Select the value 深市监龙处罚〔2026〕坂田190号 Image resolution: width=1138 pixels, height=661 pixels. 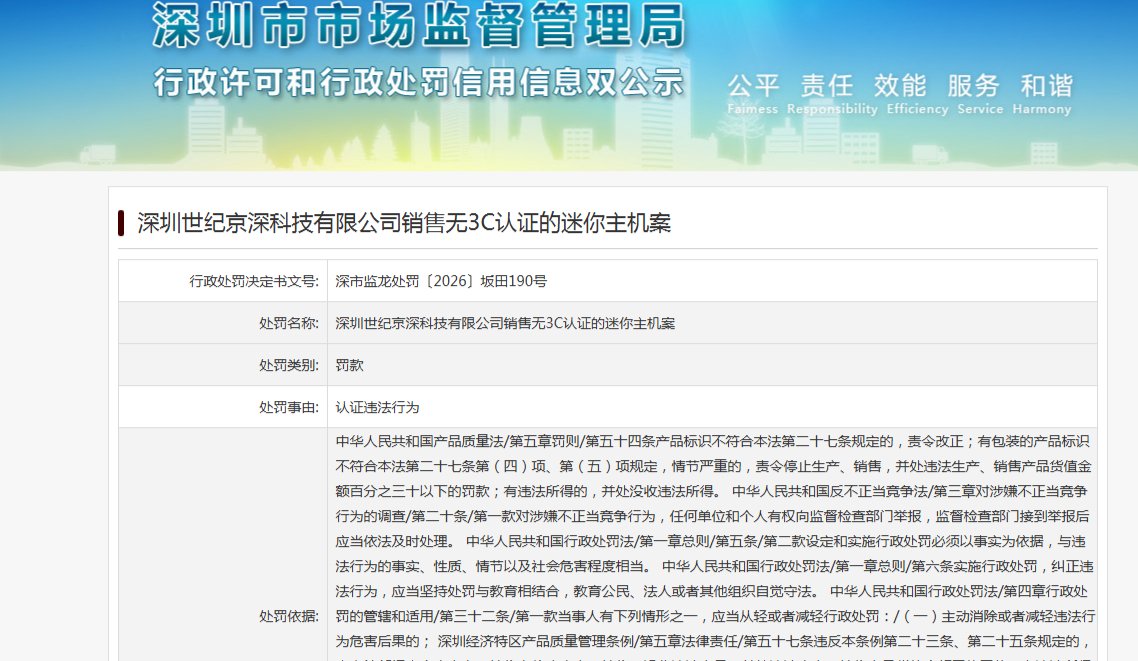(441, 281)
